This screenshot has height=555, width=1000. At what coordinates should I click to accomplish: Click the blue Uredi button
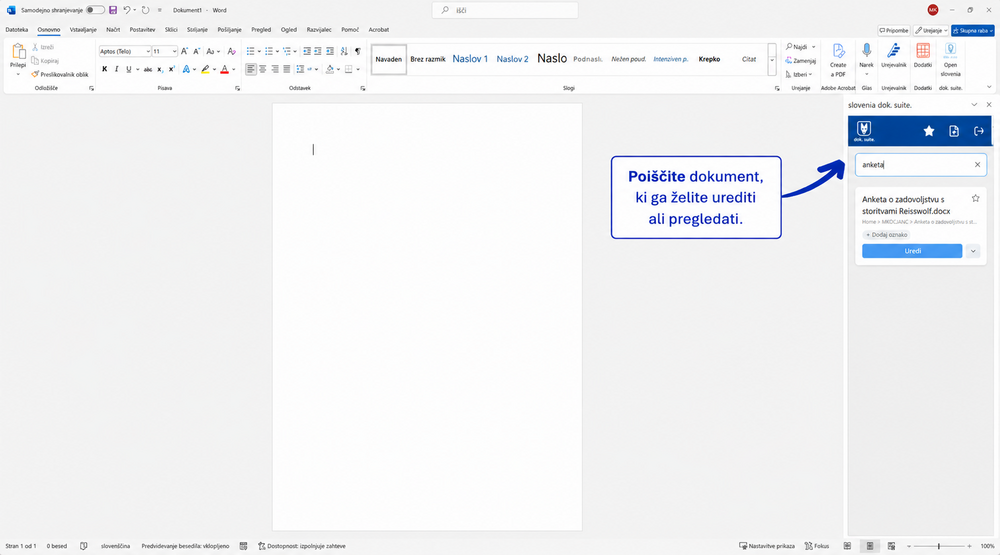[912, 251]
